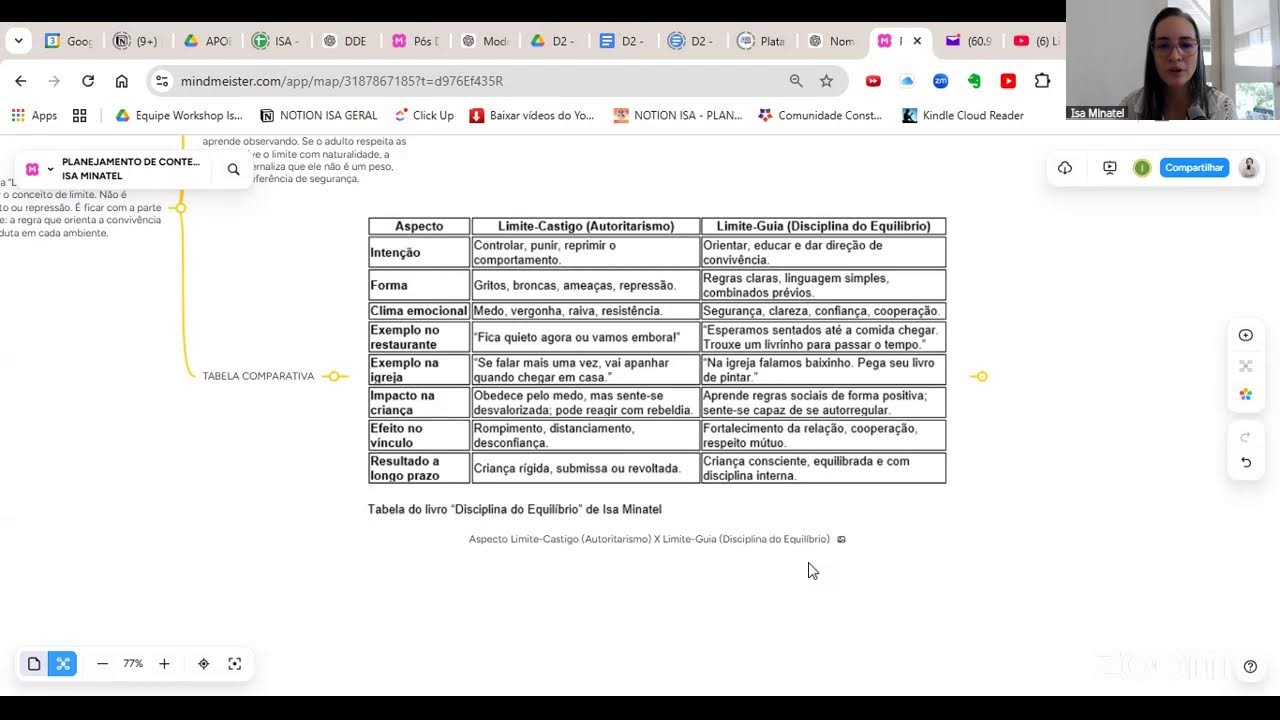The image size is (1280, 720).
Task: Open the Apps bookmarks shortcut
Action: pos(34,115)
